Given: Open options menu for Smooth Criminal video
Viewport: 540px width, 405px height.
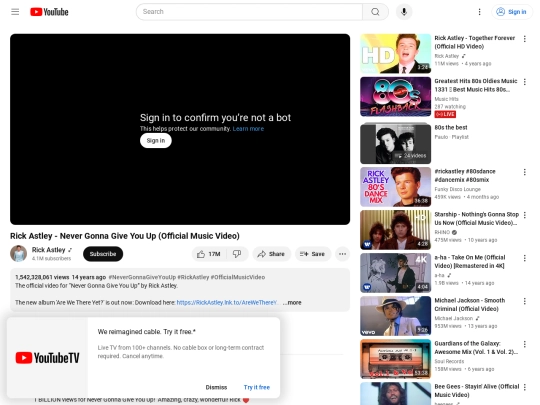Looking at the screenshot, I should [x=525, y=301].
